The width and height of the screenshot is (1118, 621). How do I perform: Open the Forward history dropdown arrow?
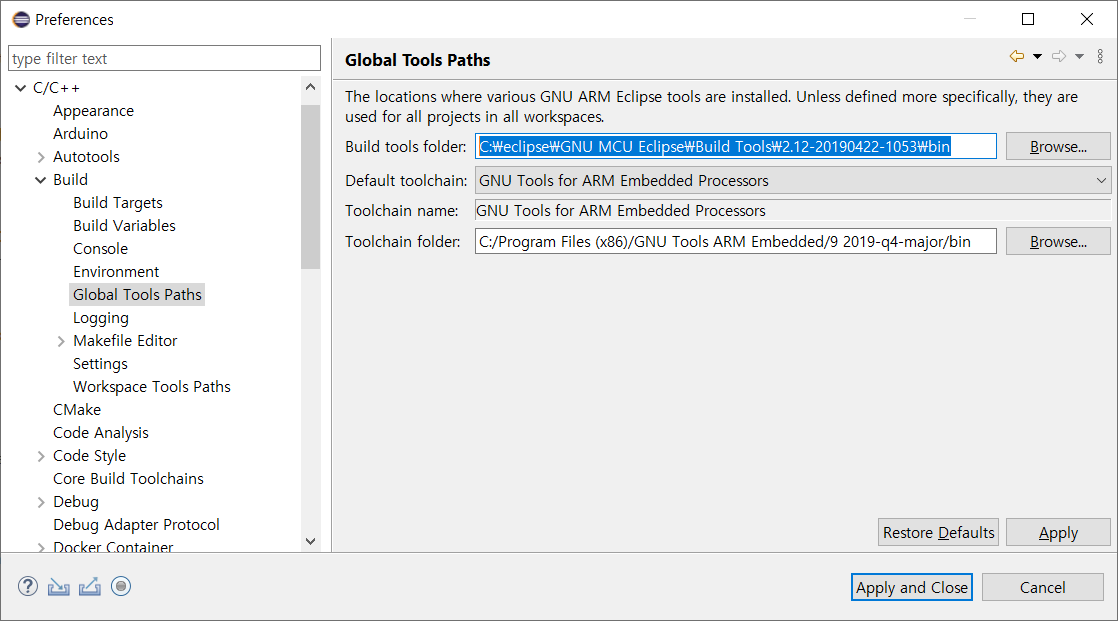pos(1079,56)
